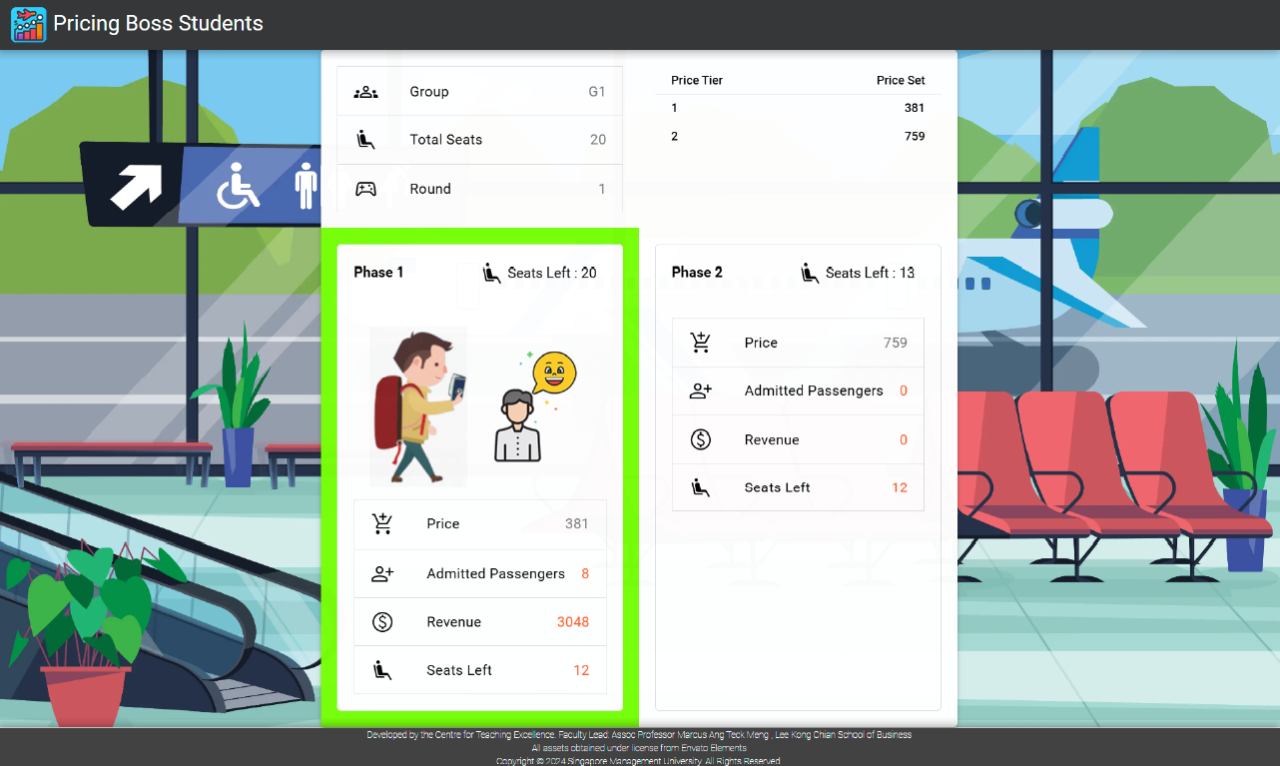Click the Group label

point(429,92)
